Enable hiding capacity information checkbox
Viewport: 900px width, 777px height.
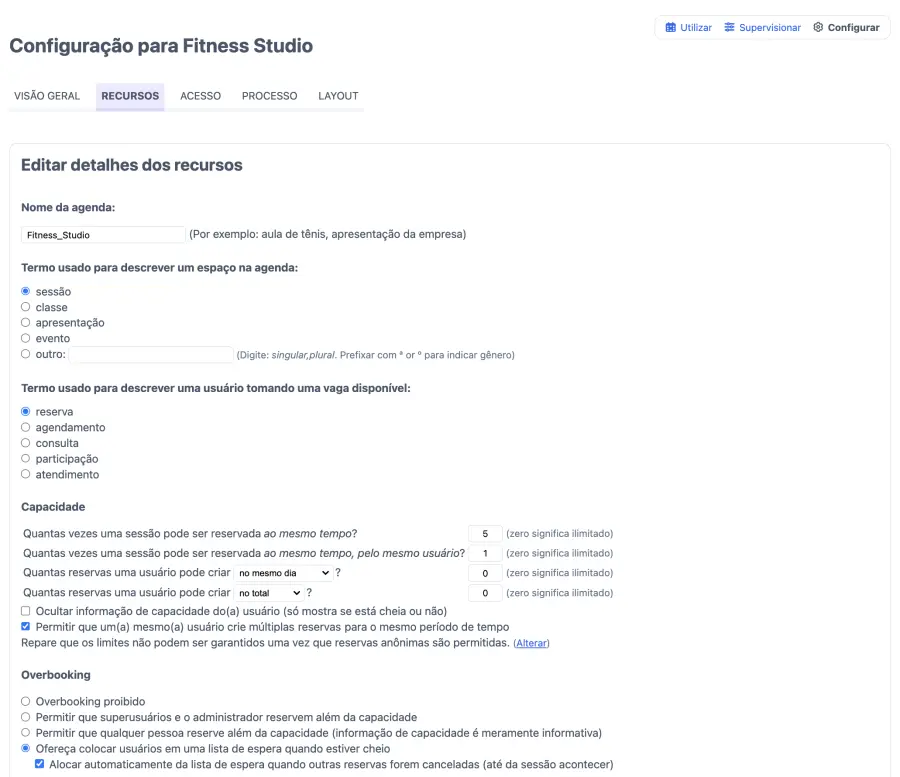(26, 611)
